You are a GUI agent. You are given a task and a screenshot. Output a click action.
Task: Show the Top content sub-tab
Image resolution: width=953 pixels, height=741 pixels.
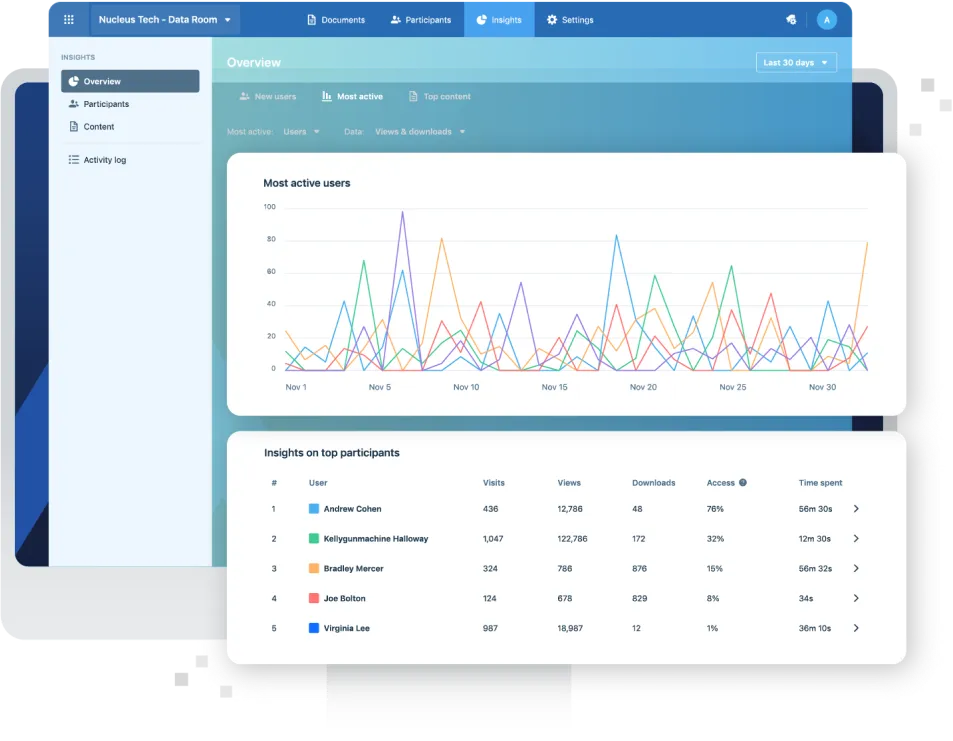tap(439, 96)
